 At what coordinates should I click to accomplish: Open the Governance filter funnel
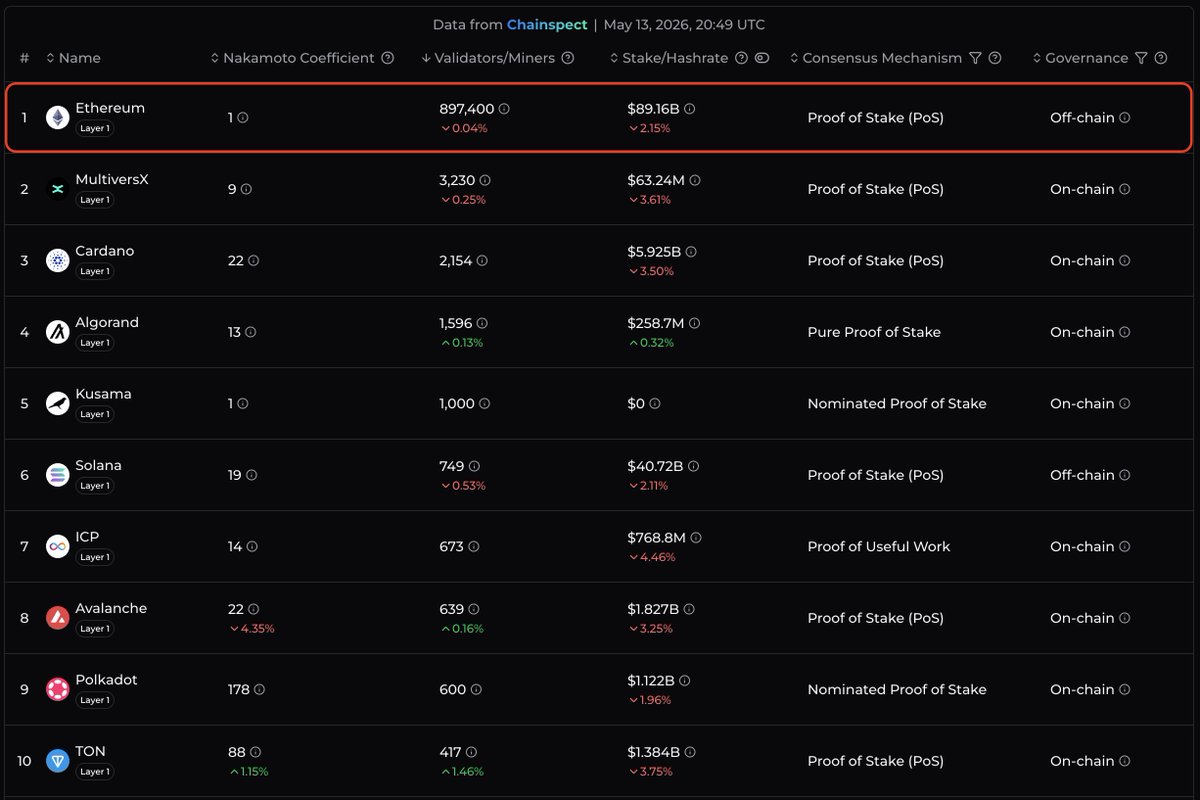1141,58
